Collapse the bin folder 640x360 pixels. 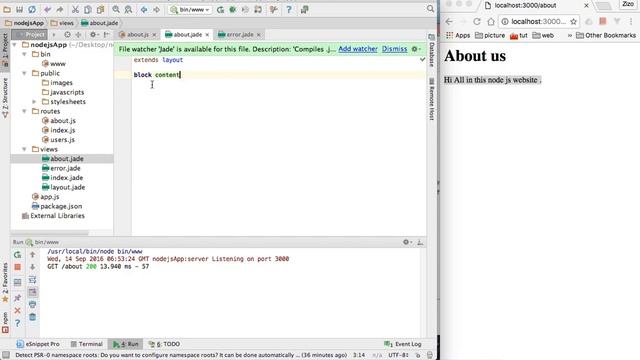(x=24, y=54)
